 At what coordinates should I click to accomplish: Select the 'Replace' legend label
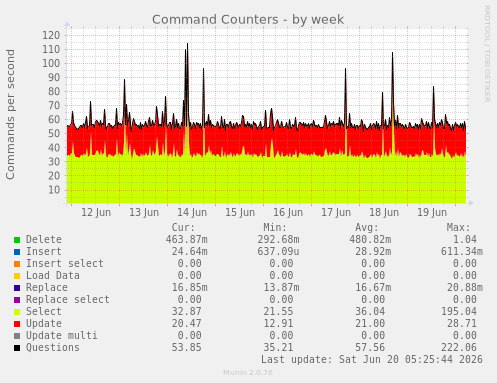point(47,287)
